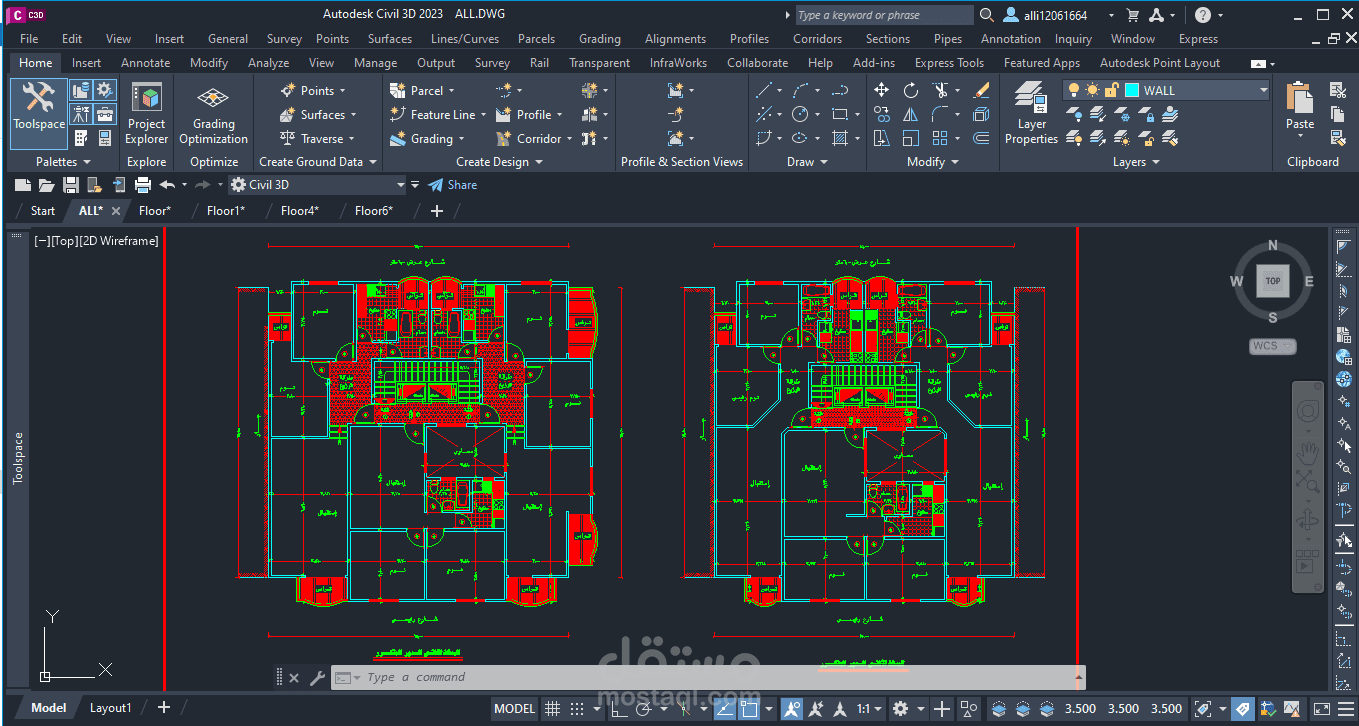Open the annotation scale 1:1 dropdown
Image resolution: width=1359 pixels, height=726 pixels.
pyautogui.click(x=870, y=709)
